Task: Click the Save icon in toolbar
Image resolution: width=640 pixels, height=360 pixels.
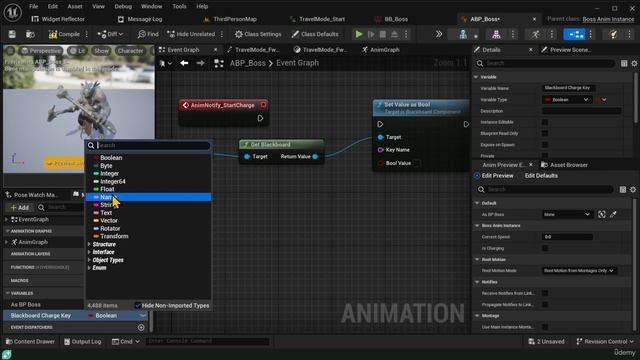Action: (x=12, y=34)
